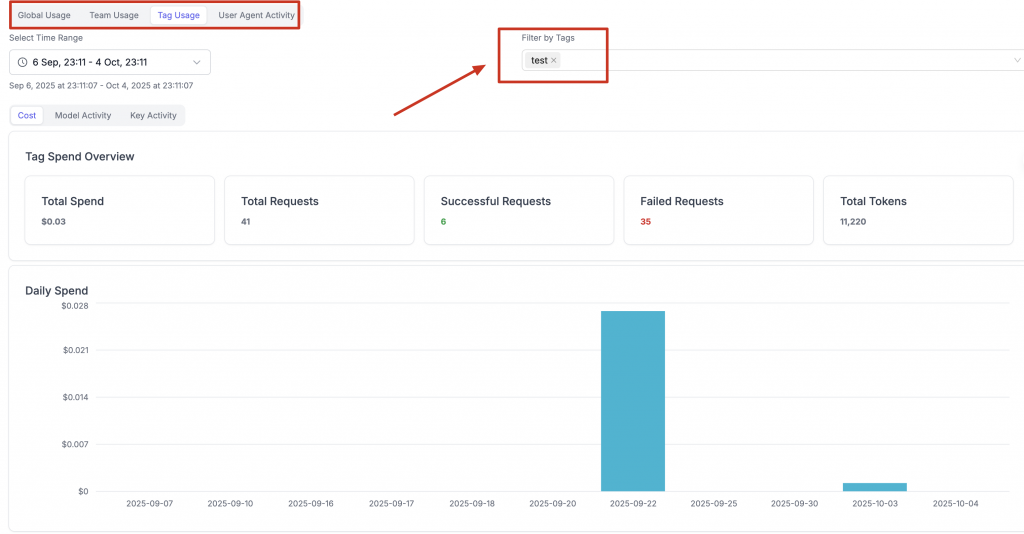Click the 2025-09-17 axis label
Viewport: 1024px width, 534px height.
tap(391, 503)
